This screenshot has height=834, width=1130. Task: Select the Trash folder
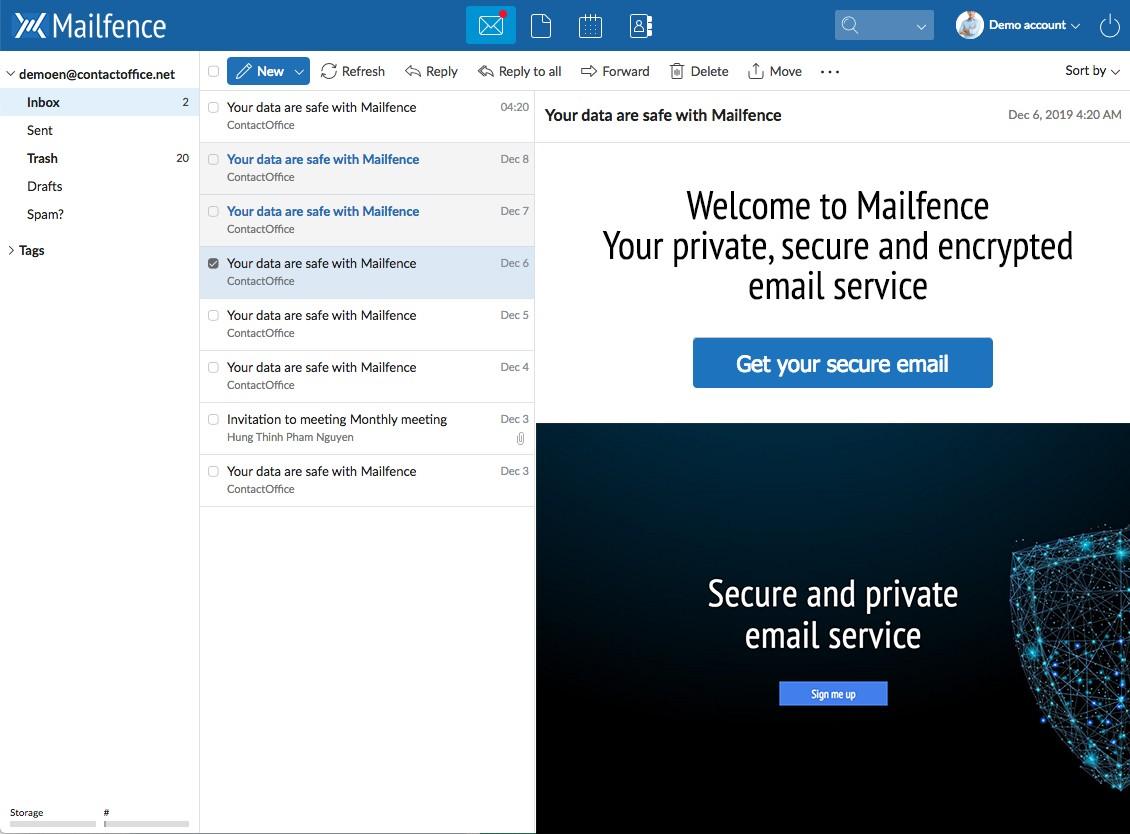point(99,159)
